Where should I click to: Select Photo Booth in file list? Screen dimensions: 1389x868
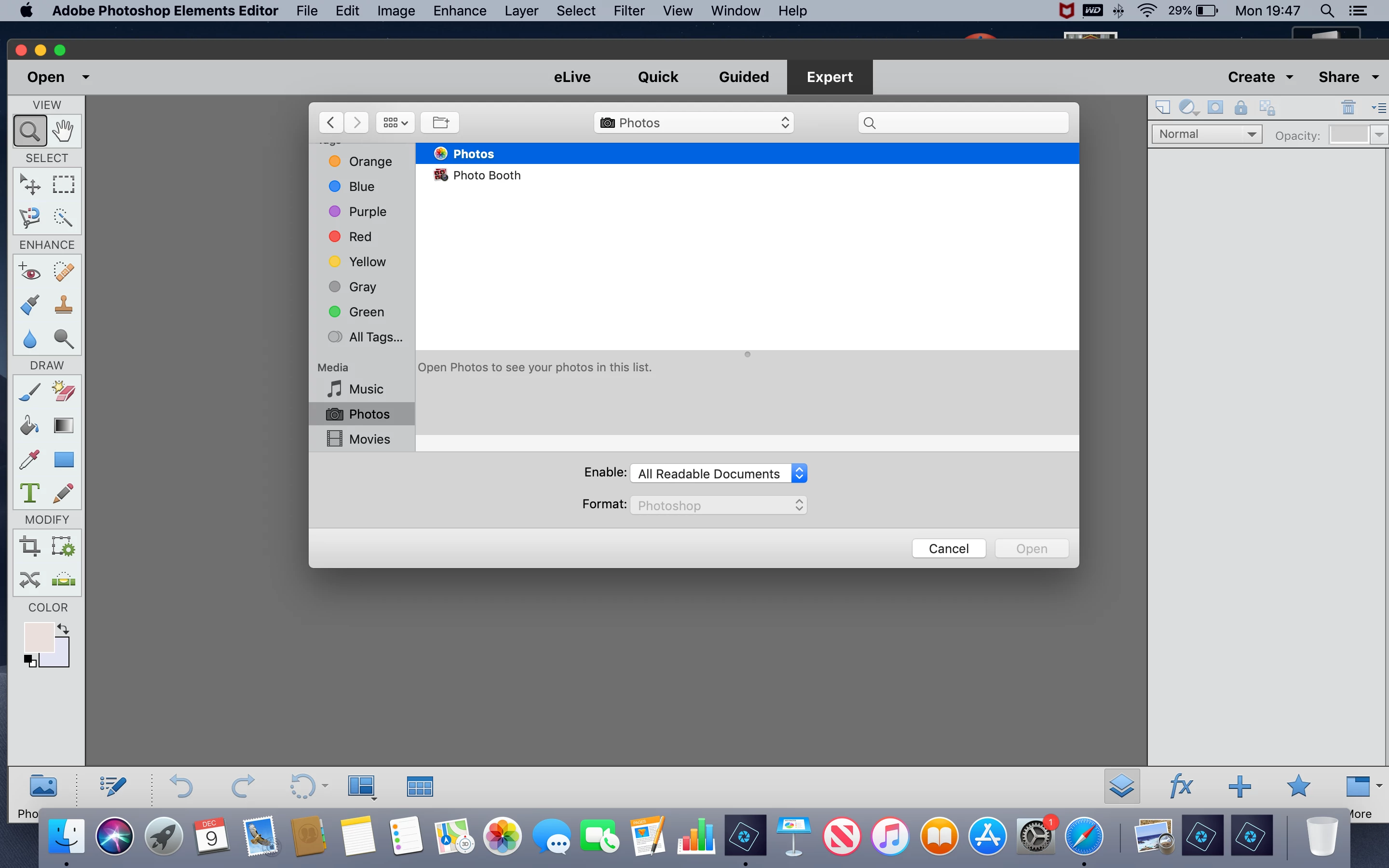coord(486,175)
